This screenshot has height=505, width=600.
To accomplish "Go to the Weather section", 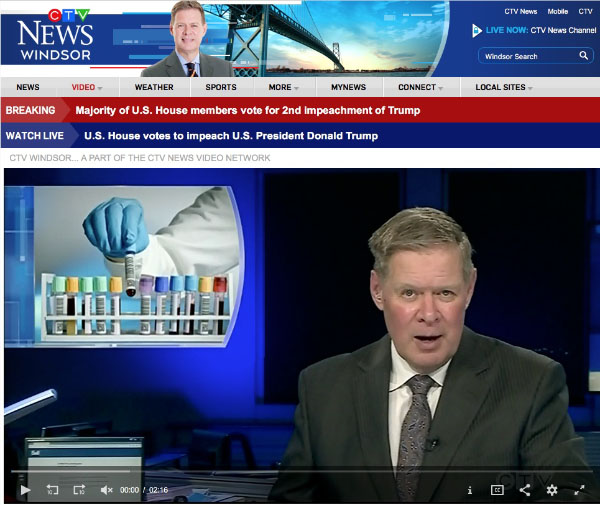I will [154, 87].
